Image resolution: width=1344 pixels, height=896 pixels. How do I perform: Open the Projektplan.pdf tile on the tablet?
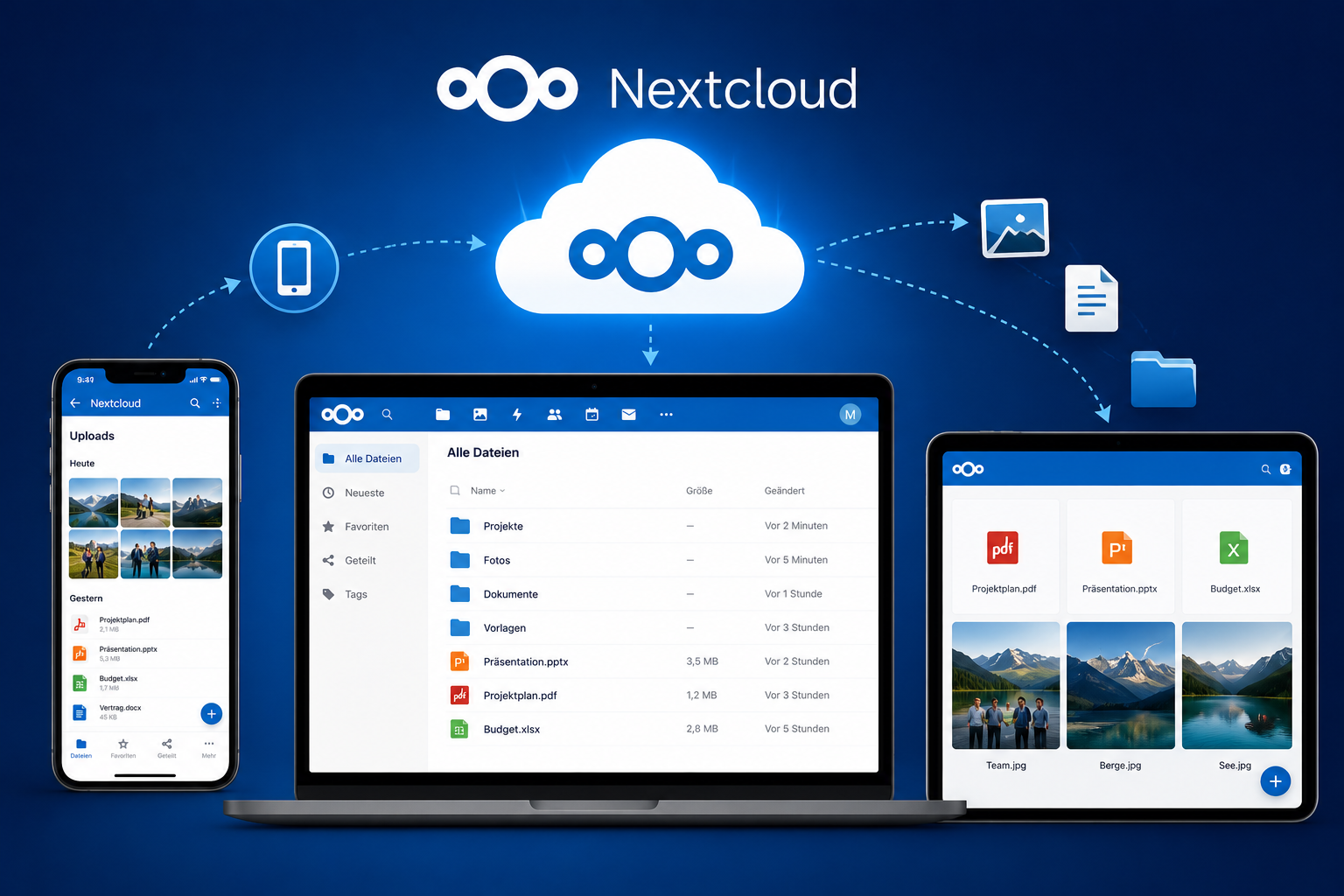tap(1004, 556)
